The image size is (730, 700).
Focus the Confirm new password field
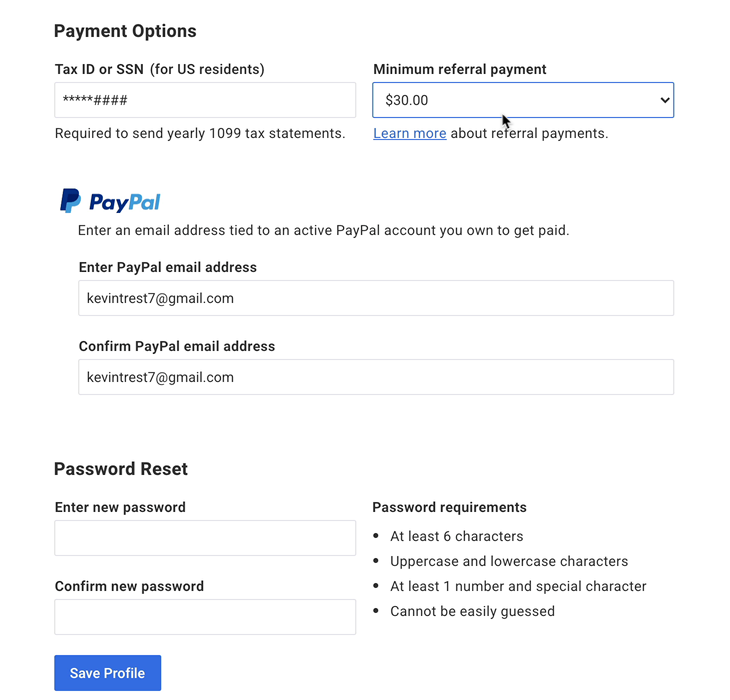pos(205,617)
